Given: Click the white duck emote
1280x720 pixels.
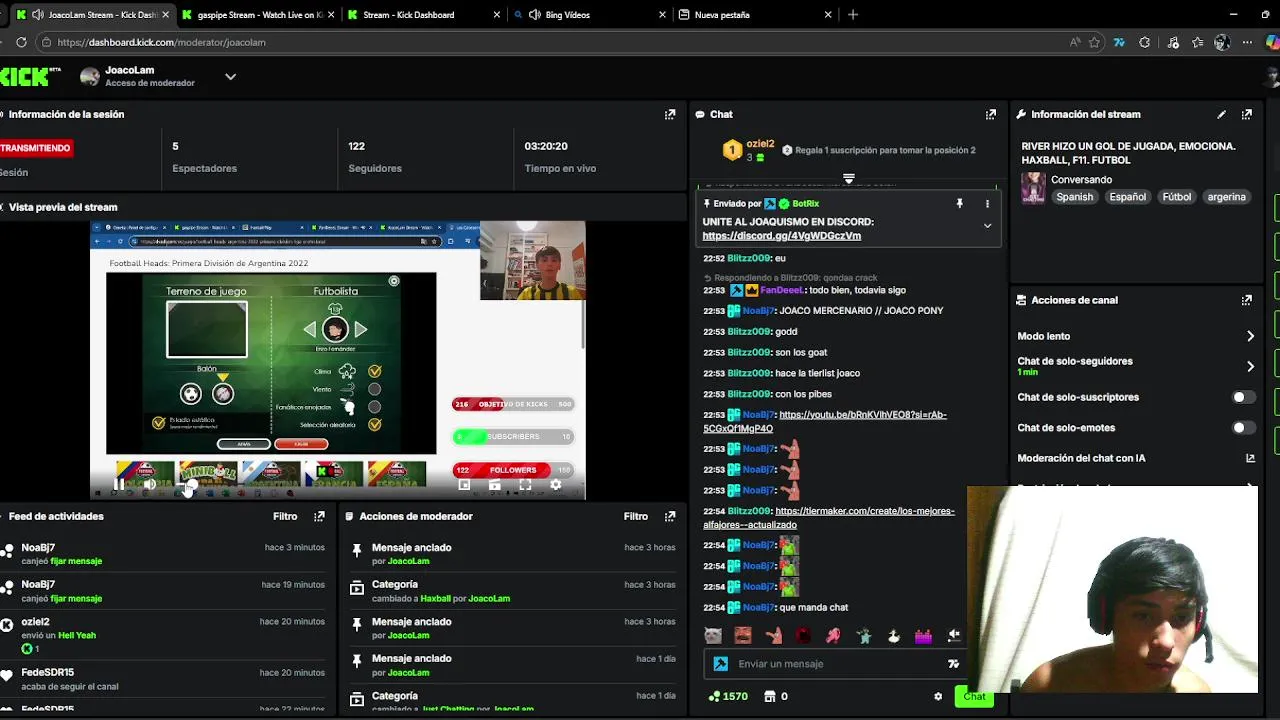Looking at the screenshot, I should point(894,635).
